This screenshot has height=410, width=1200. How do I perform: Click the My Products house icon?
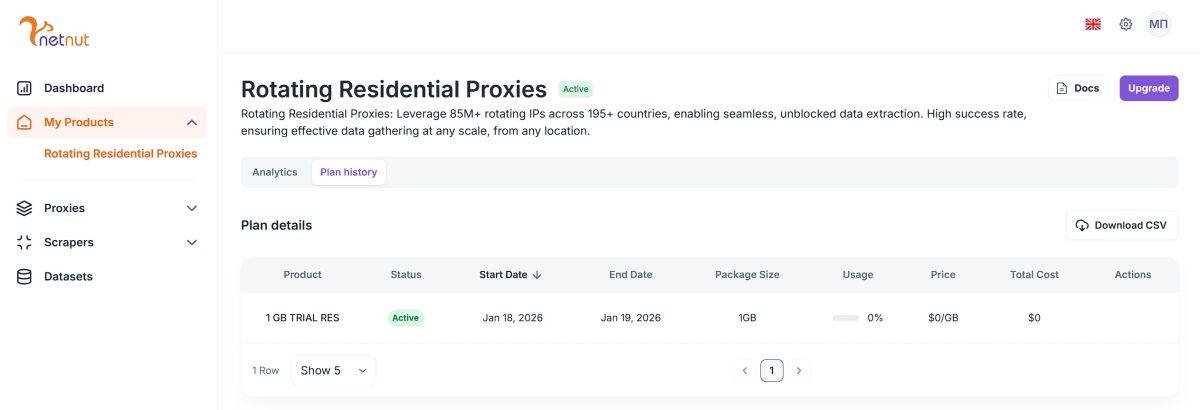(x=25, y=122)
